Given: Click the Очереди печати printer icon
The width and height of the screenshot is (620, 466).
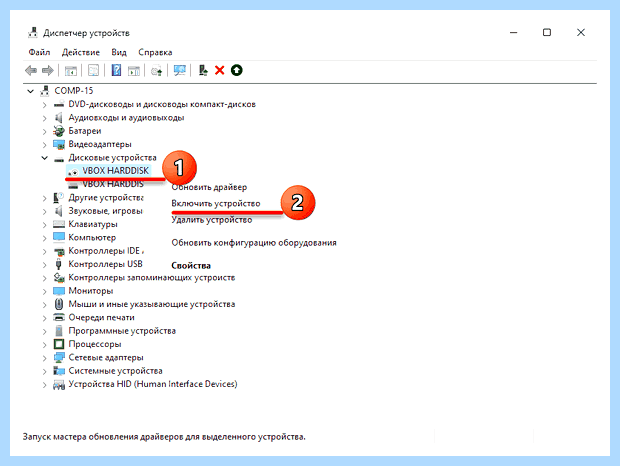Looking at the screenshot, I should [59, 317].
